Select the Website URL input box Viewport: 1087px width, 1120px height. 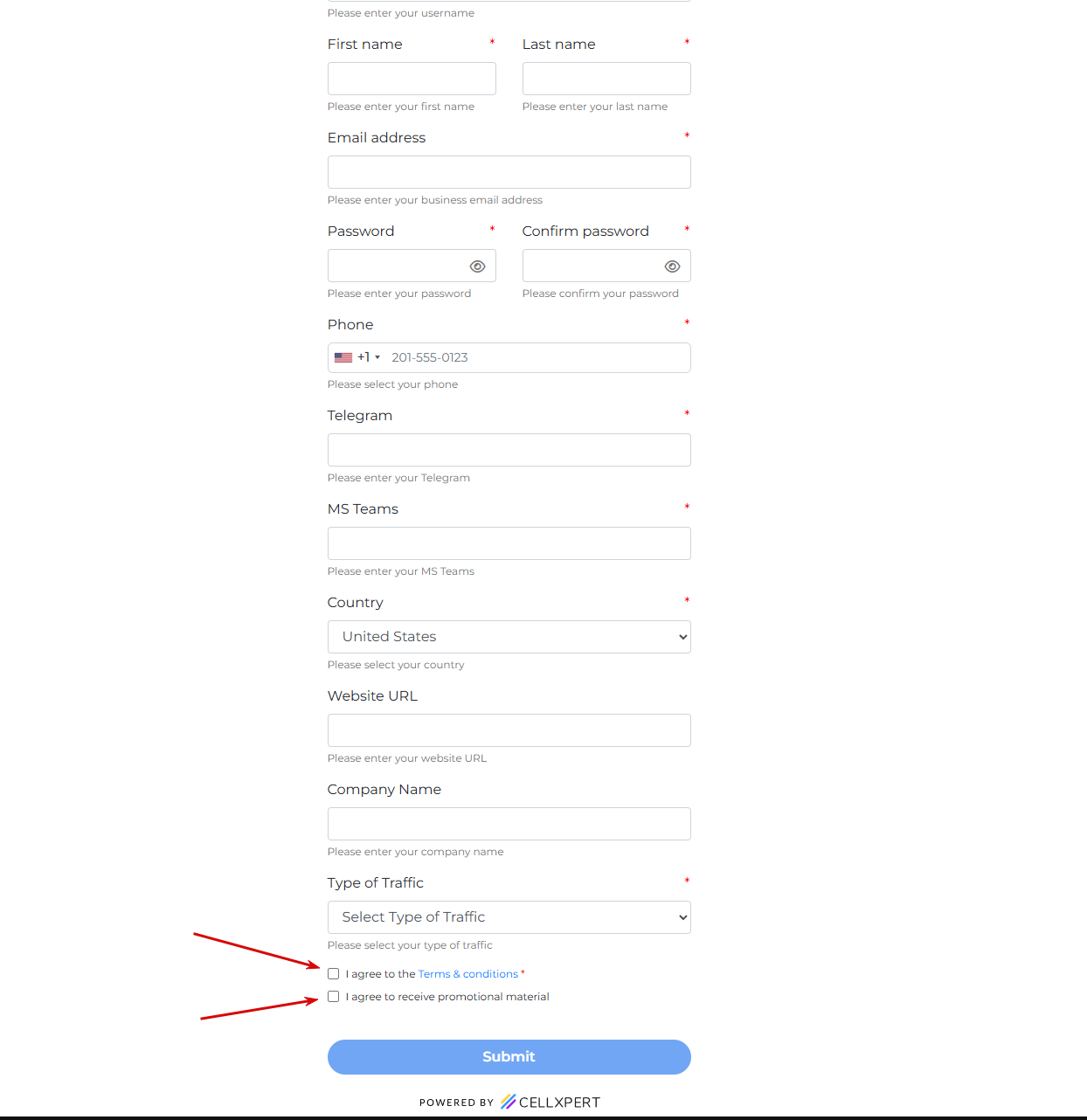509,730
